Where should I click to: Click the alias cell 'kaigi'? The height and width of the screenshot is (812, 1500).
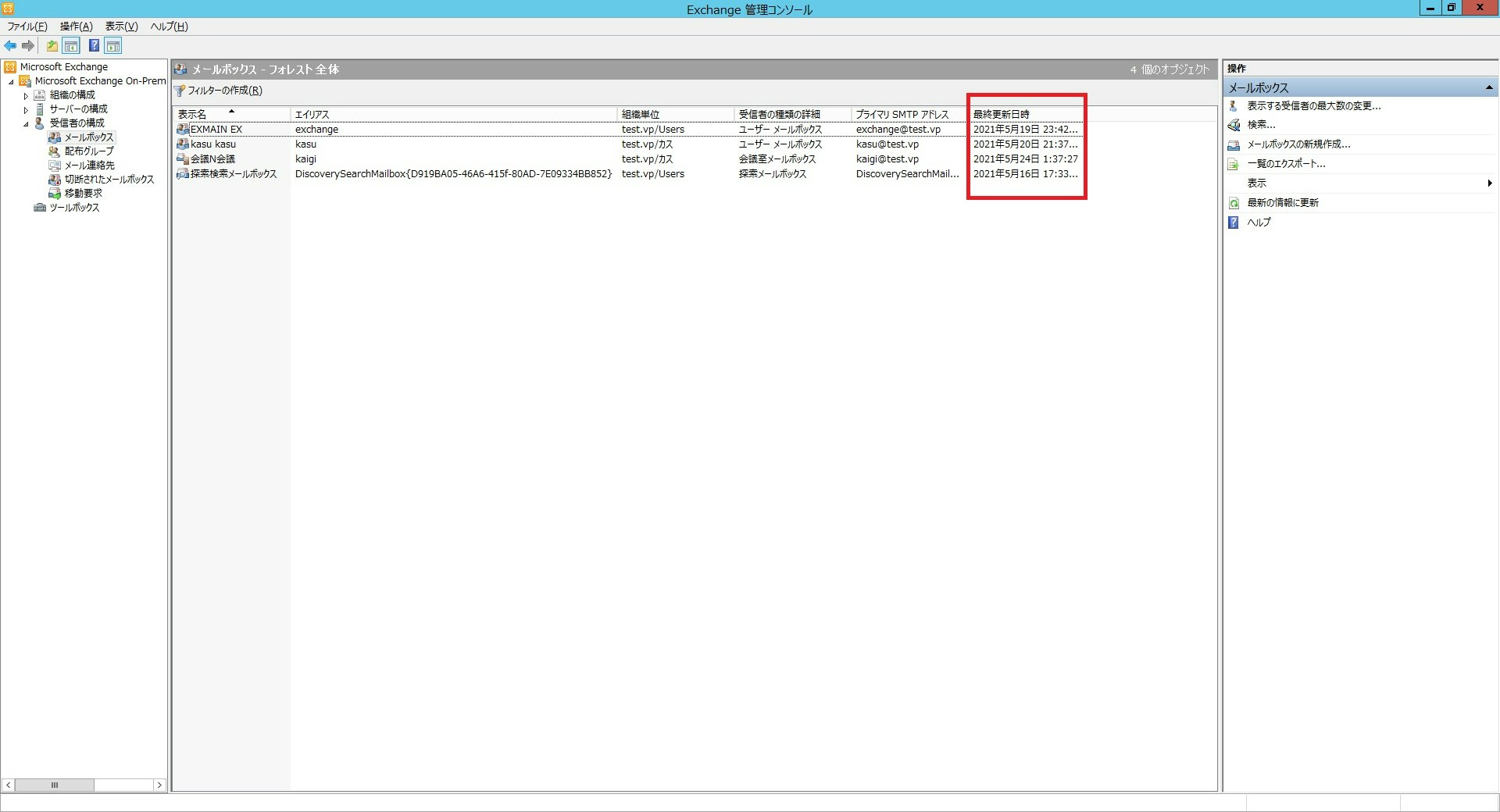tap(305, 159)
